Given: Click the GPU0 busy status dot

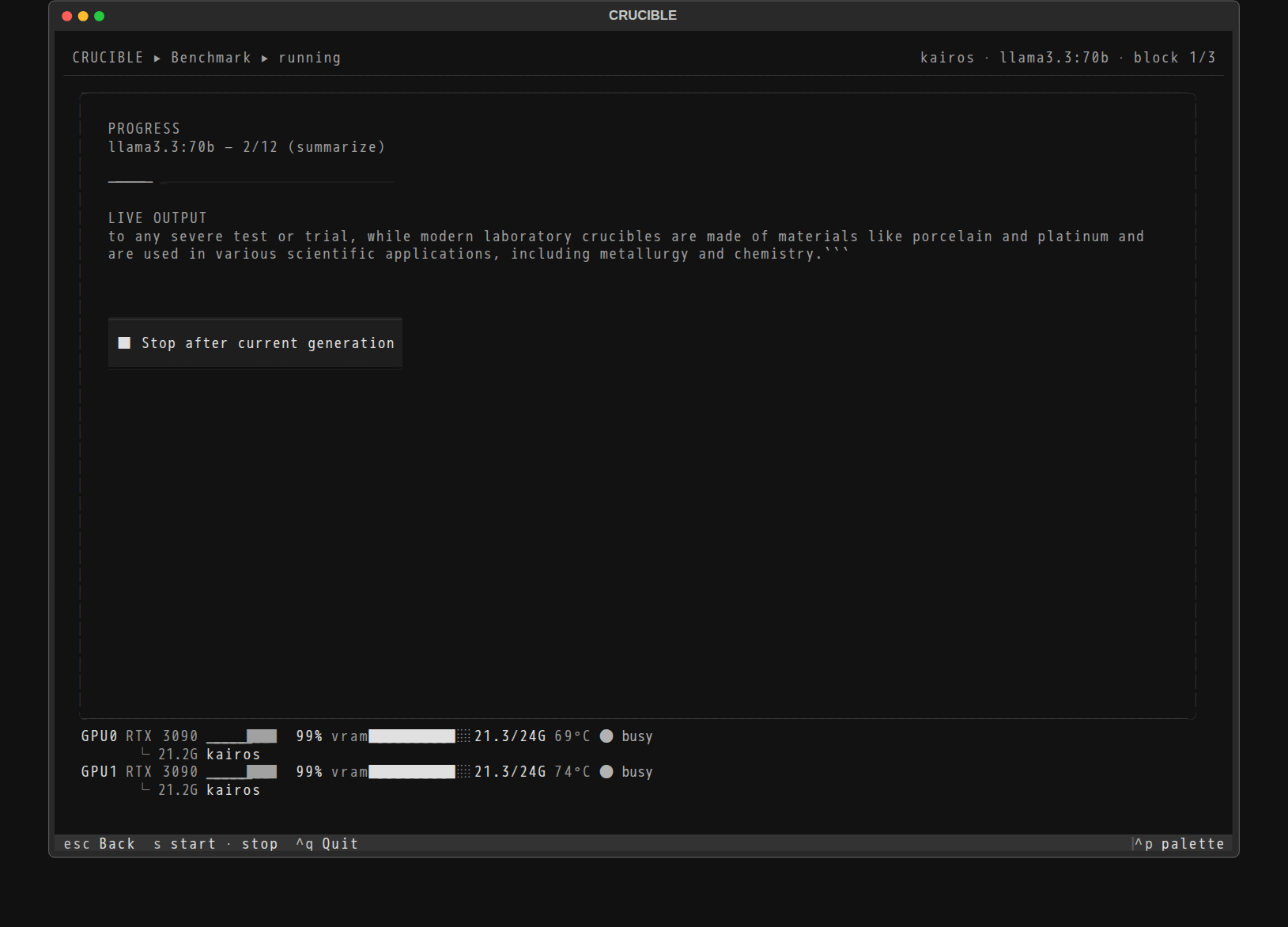Looking at the screenshot, I should pyautogui.click(x=606, y=736).
